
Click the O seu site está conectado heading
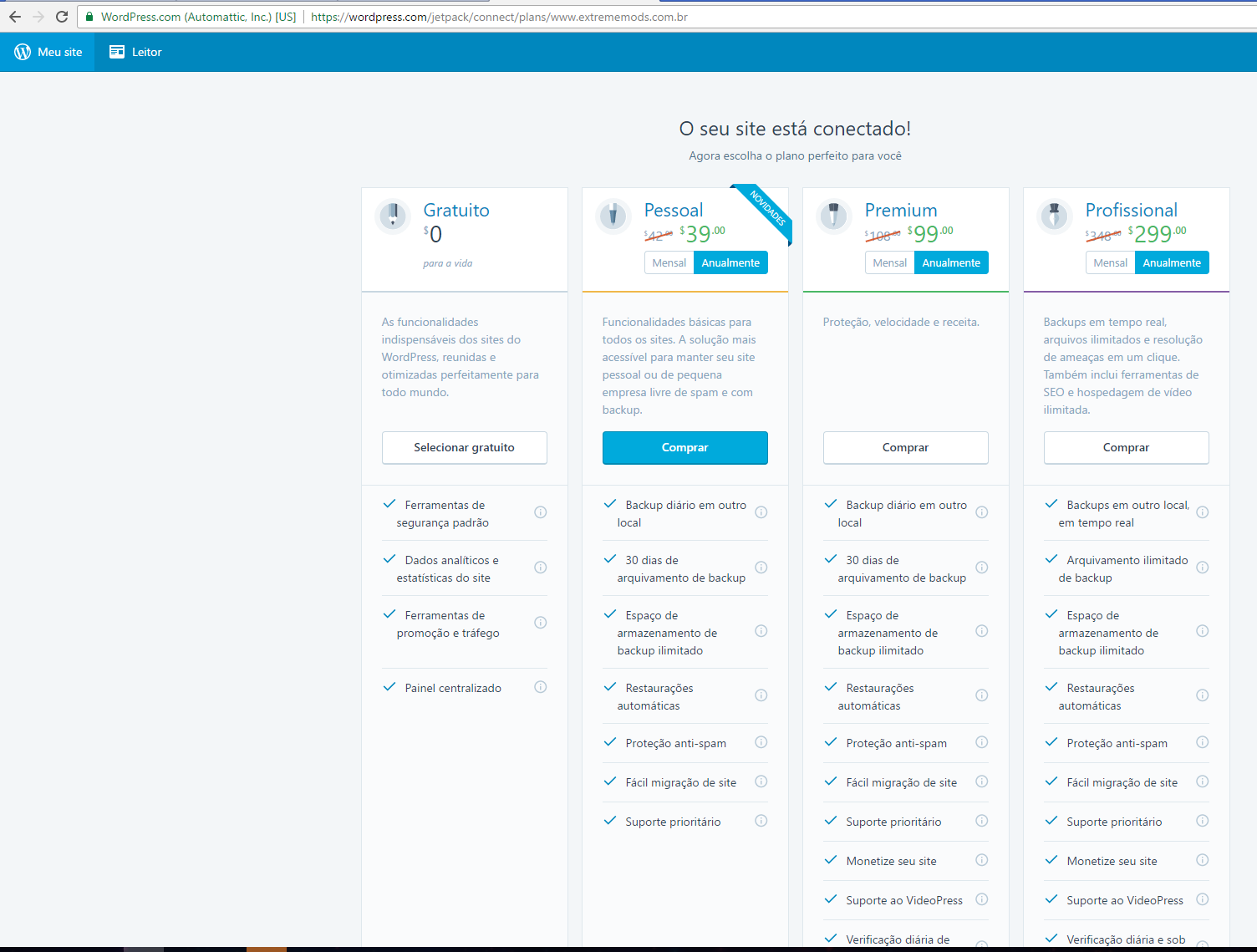click(x=795, y=129)
